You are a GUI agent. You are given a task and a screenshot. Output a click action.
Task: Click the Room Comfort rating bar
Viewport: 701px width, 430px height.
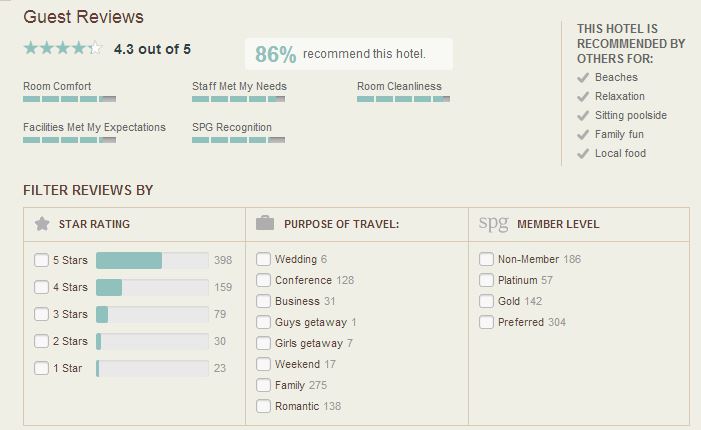pos(69,99)
